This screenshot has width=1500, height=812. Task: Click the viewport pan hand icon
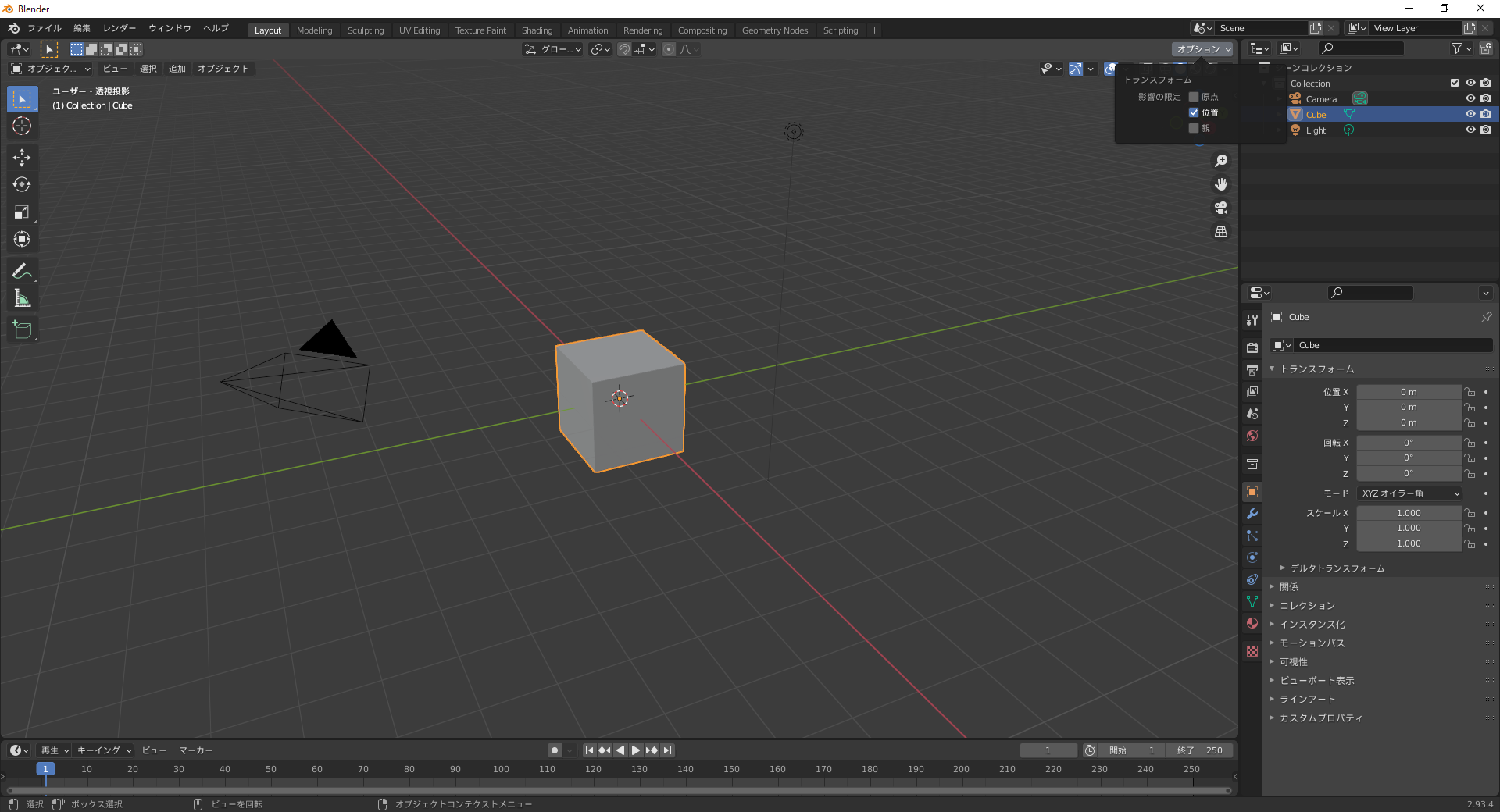click(1221, 184)
